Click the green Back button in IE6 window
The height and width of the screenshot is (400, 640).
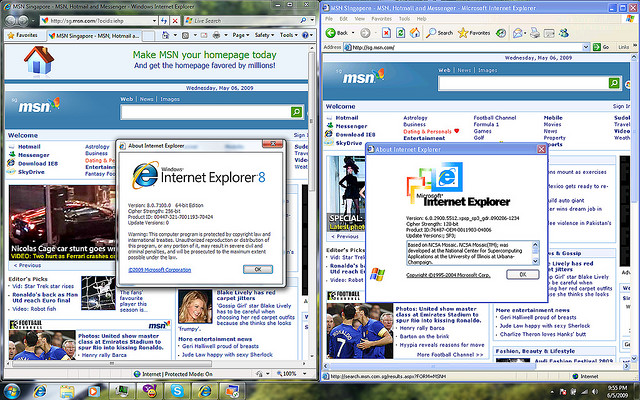tap(337, 33)
